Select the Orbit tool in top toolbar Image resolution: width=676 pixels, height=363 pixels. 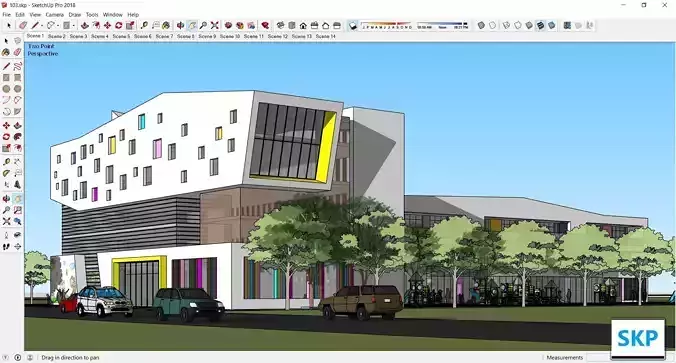point(180,25)
